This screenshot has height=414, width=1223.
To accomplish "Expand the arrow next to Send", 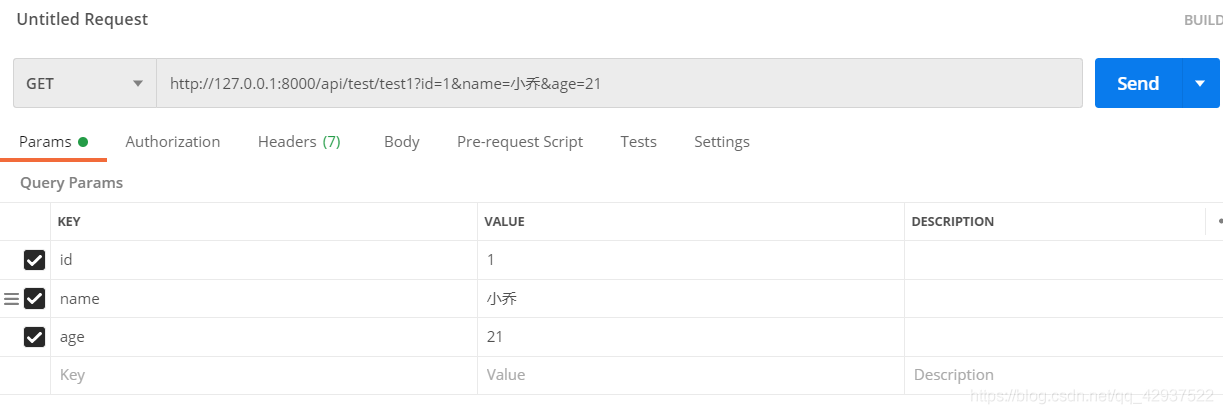I will coord(1201,83).
